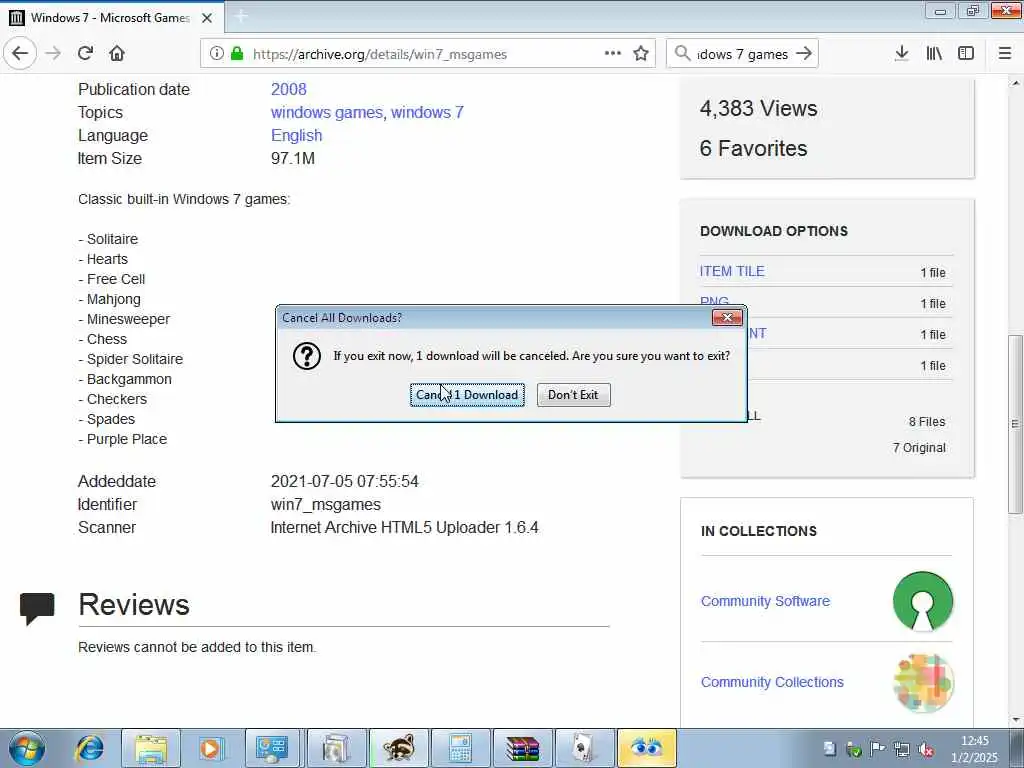This screenshot has height=768, width=1024.
Task: Open the raccoon icon taskbar app
Action: (x=398, y=748)
